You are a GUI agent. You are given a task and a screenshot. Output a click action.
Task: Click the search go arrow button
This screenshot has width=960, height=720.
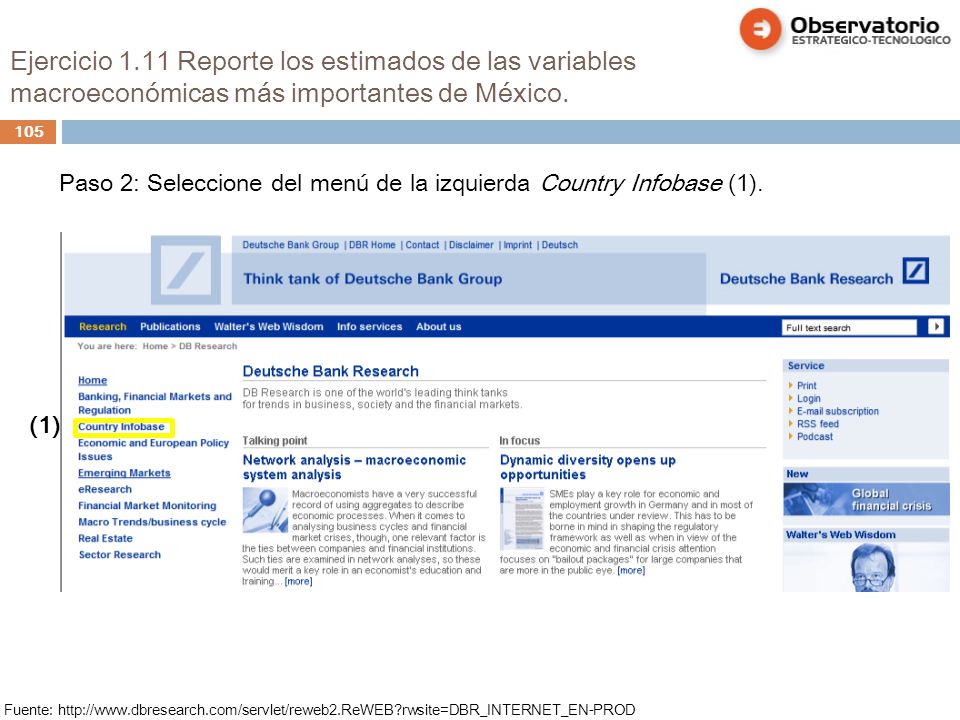pyautogui.click(x=936, y=327)
